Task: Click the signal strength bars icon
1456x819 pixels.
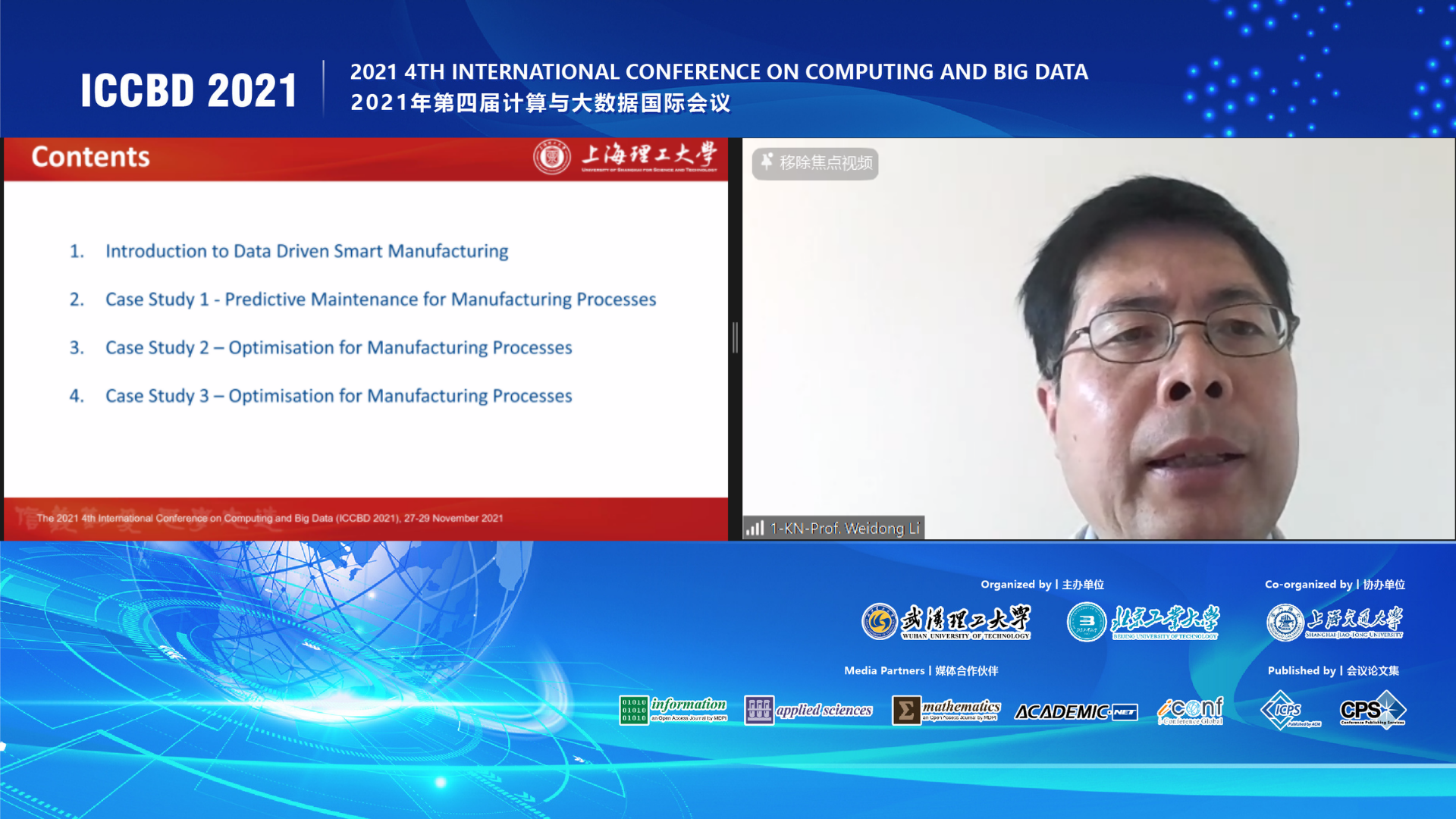Action: (755, 528)
